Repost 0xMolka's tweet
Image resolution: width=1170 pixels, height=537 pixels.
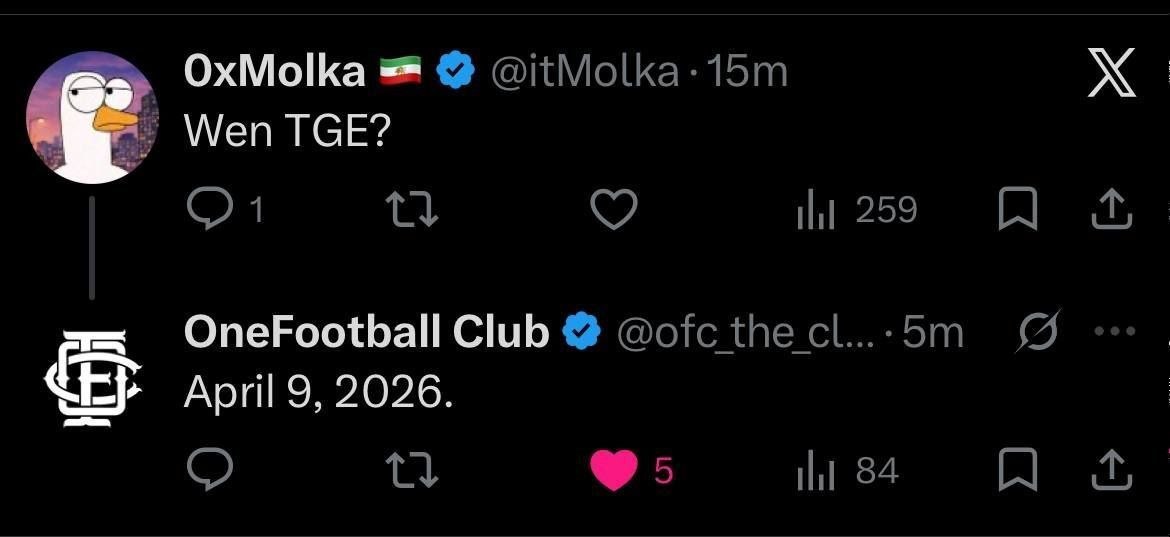(x=412, y=209)
